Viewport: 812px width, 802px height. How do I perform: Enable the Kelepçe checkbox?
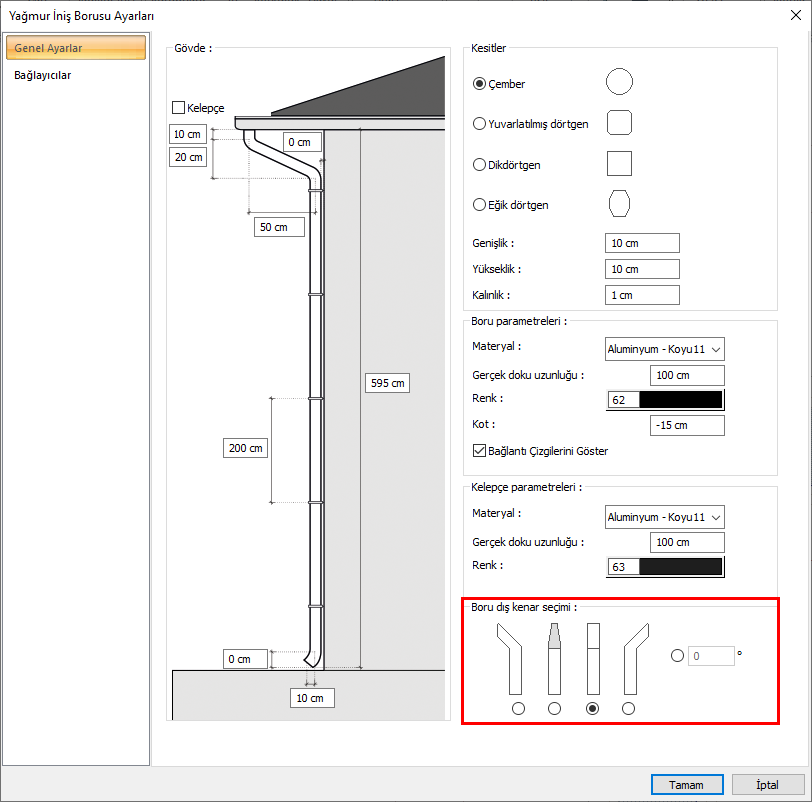[179, 107]
